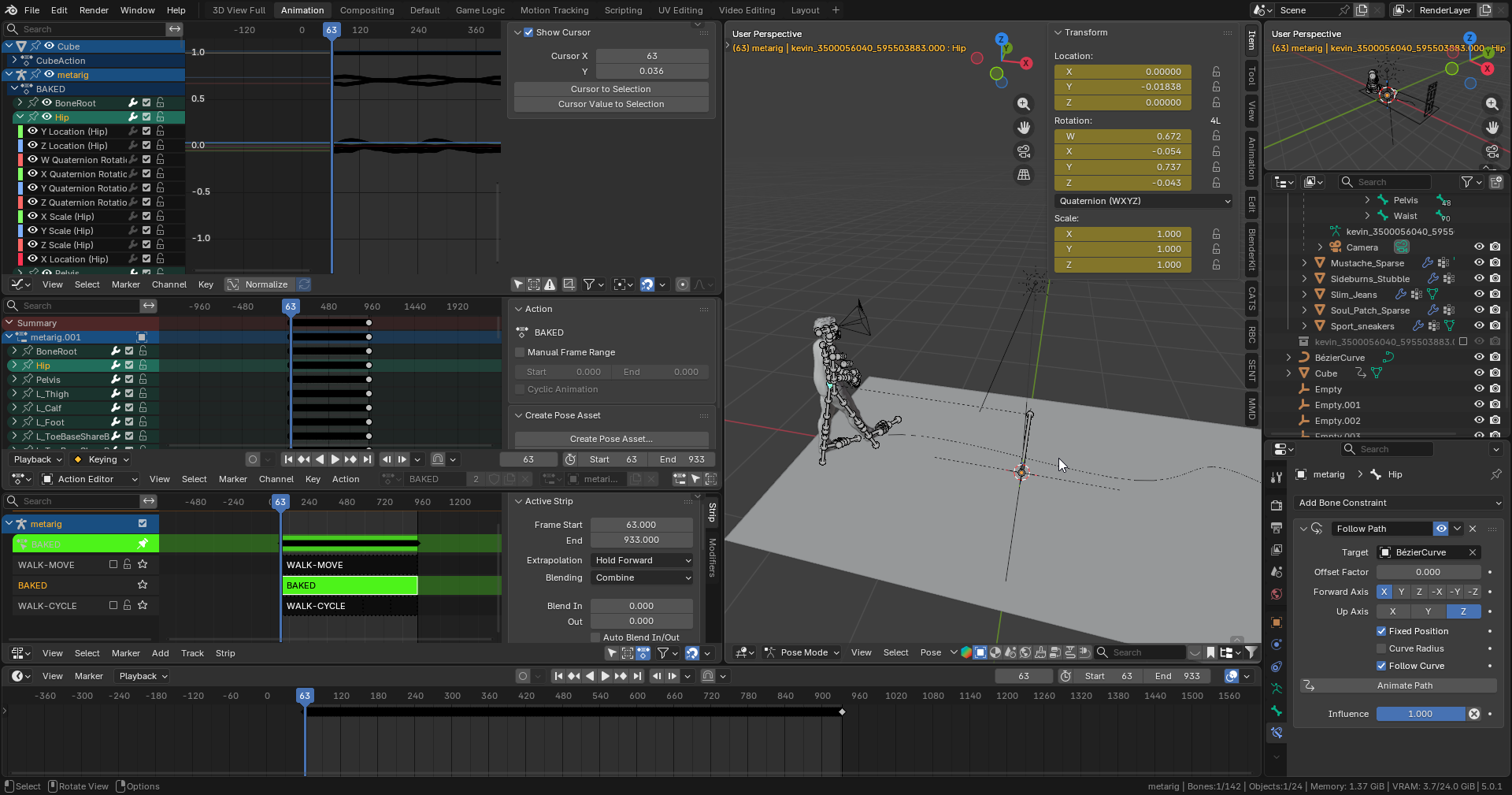The image size is (1512, 795).
Task: Open the Render properties tab
Action: coord(1277,505)
